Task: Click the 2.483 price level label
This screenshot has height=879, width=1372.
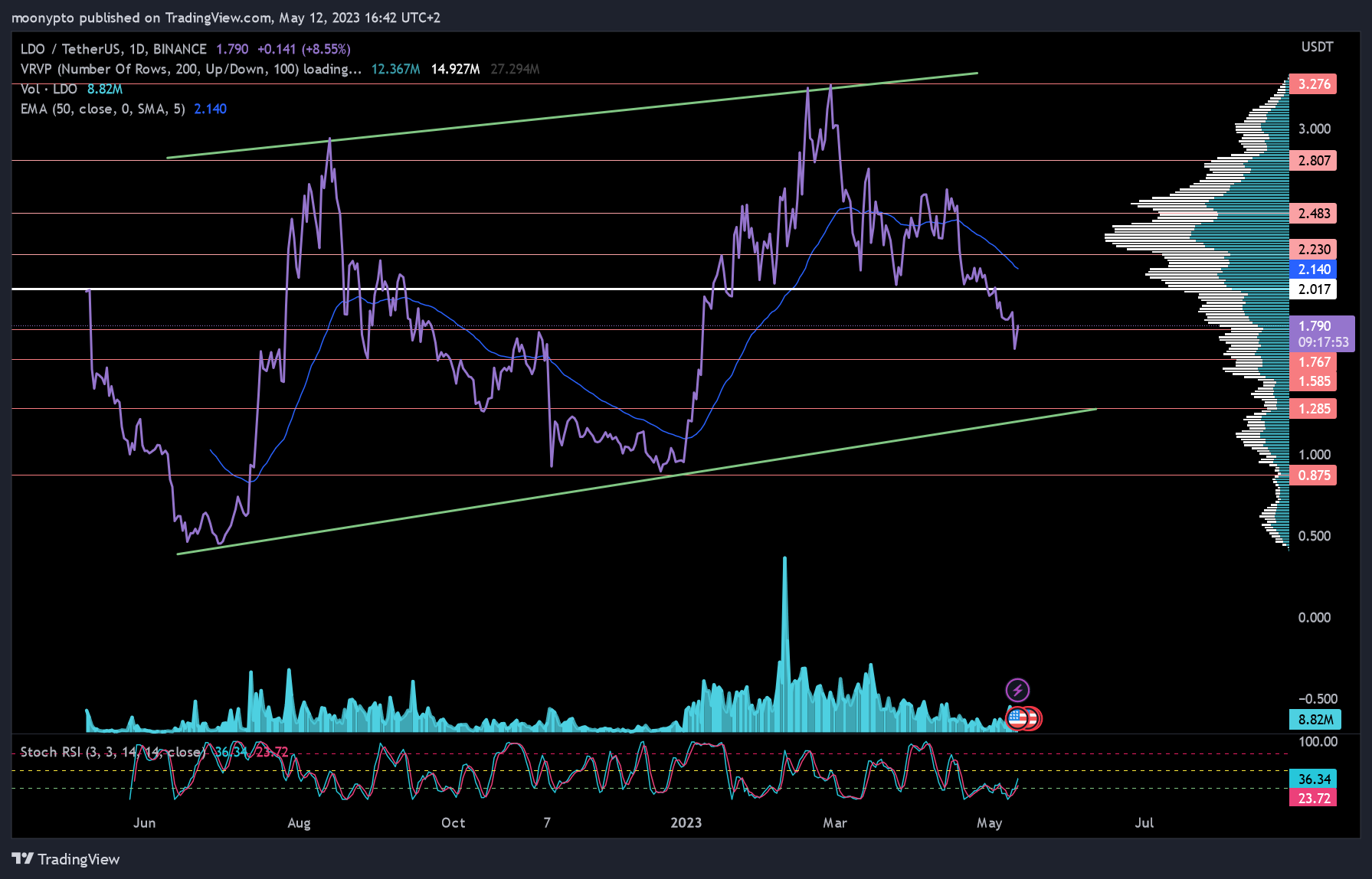Action: click(x=1313, y=214)
